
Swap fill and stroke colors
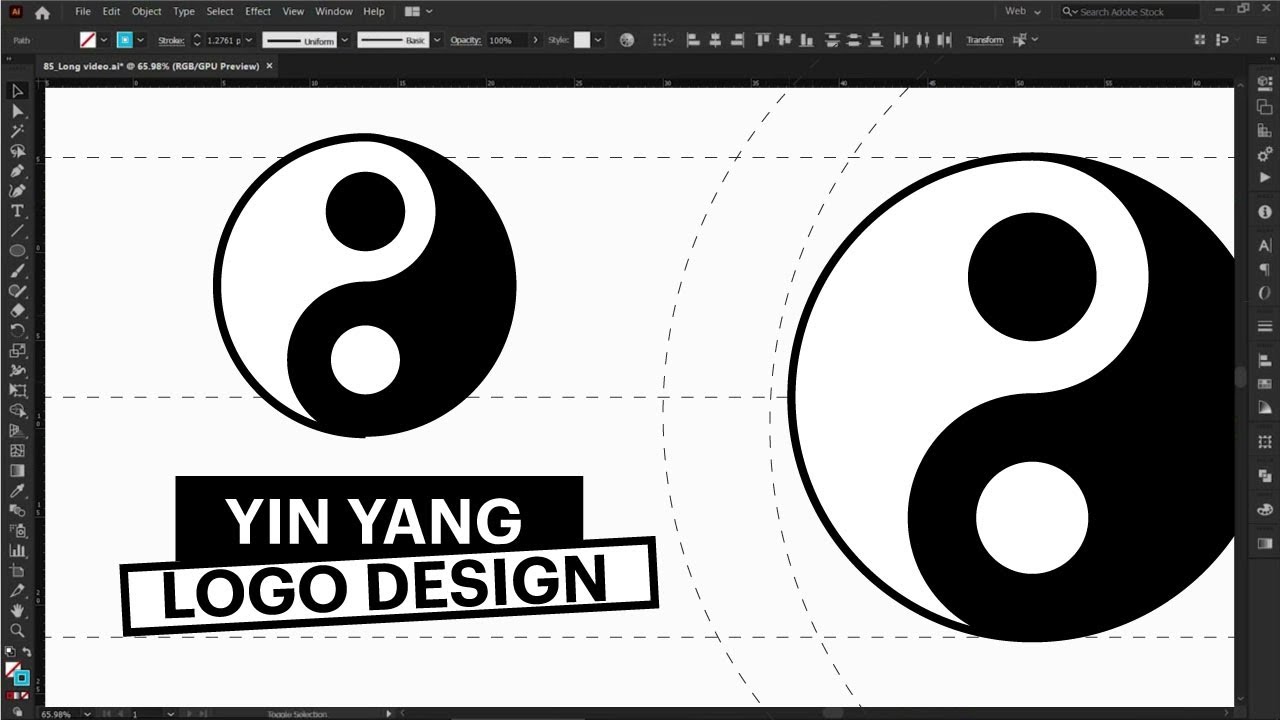27,652
